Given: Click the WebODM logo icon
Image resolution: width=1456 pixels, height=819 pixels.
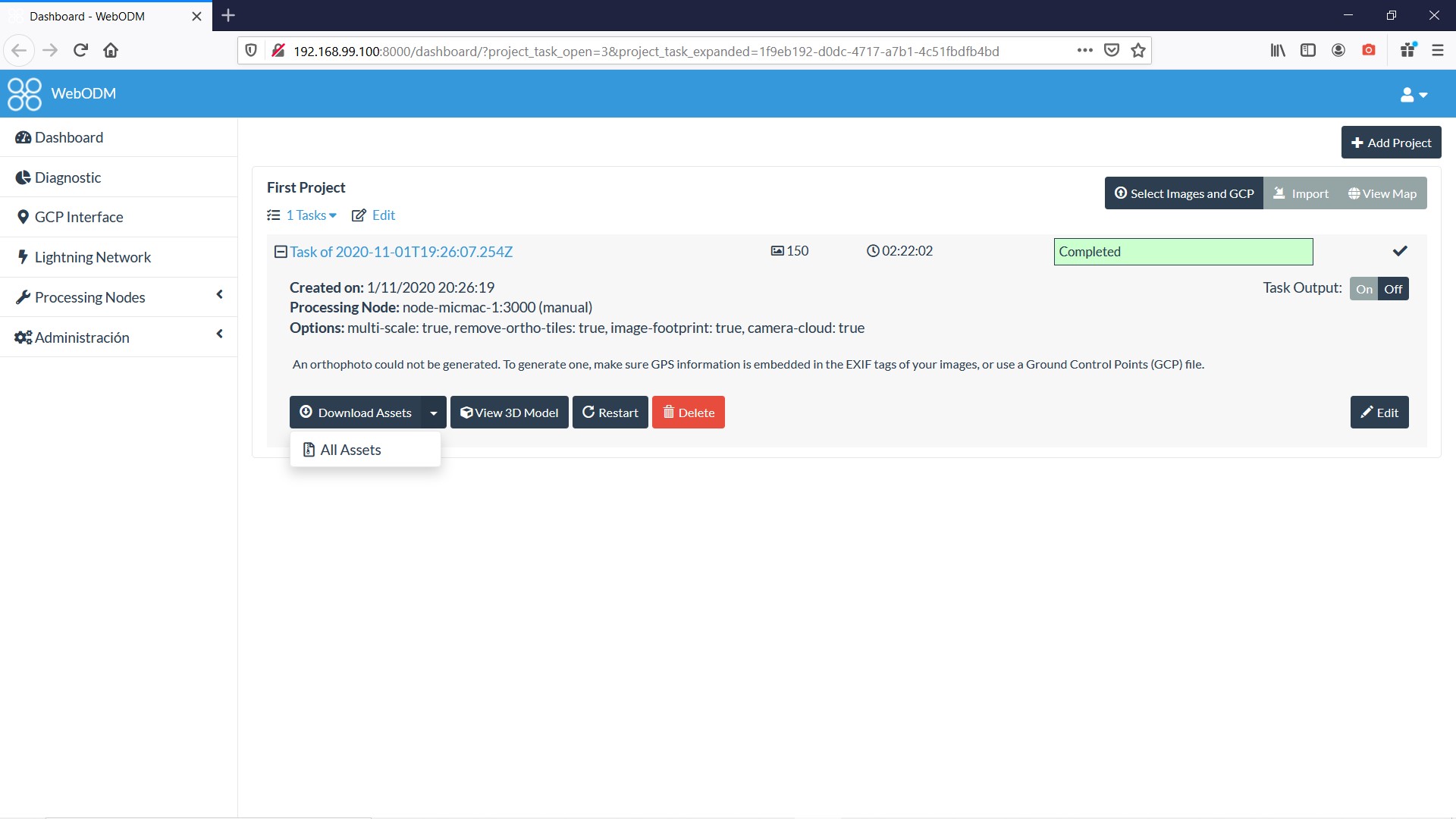Looking at the screenshot, I should pyautogui.click(x=25, y=93).
